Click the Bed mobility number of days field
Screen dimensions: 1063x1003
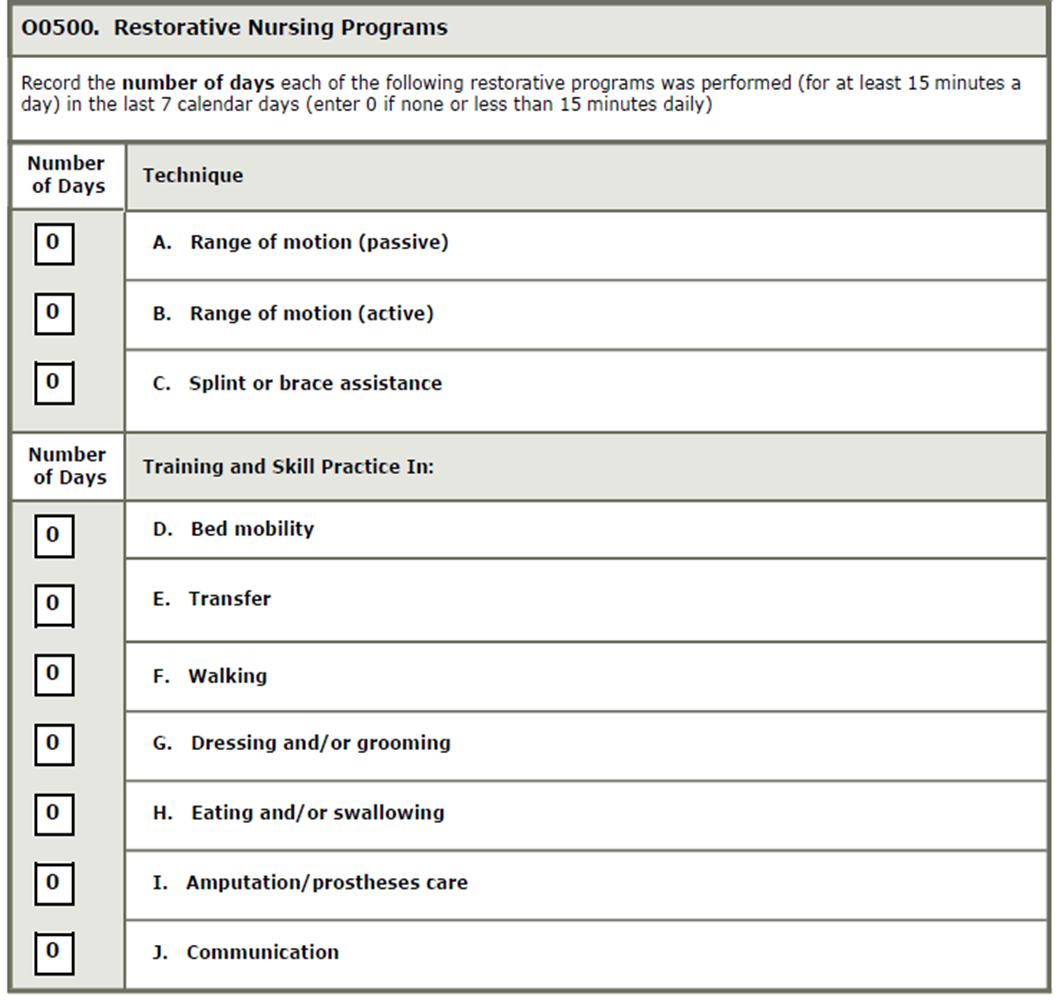click(x=53, y=535)
